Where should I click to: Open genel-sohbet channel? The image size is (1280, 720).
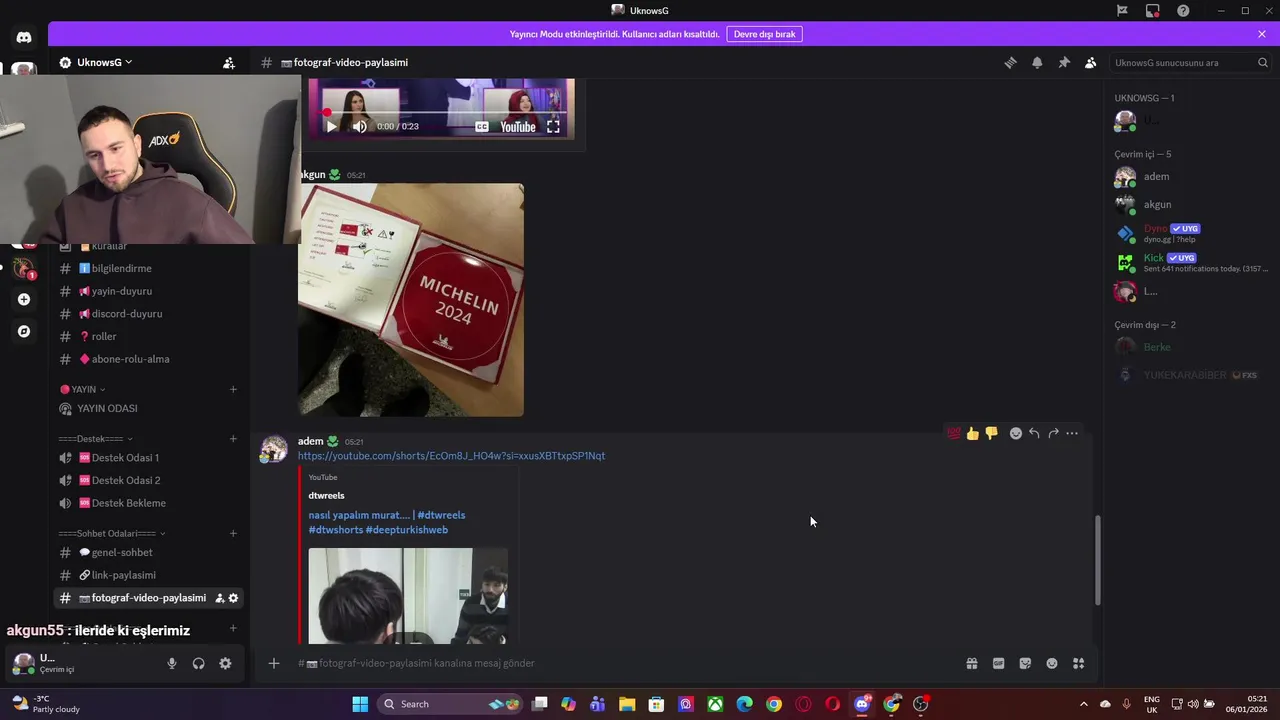point(148,552)
